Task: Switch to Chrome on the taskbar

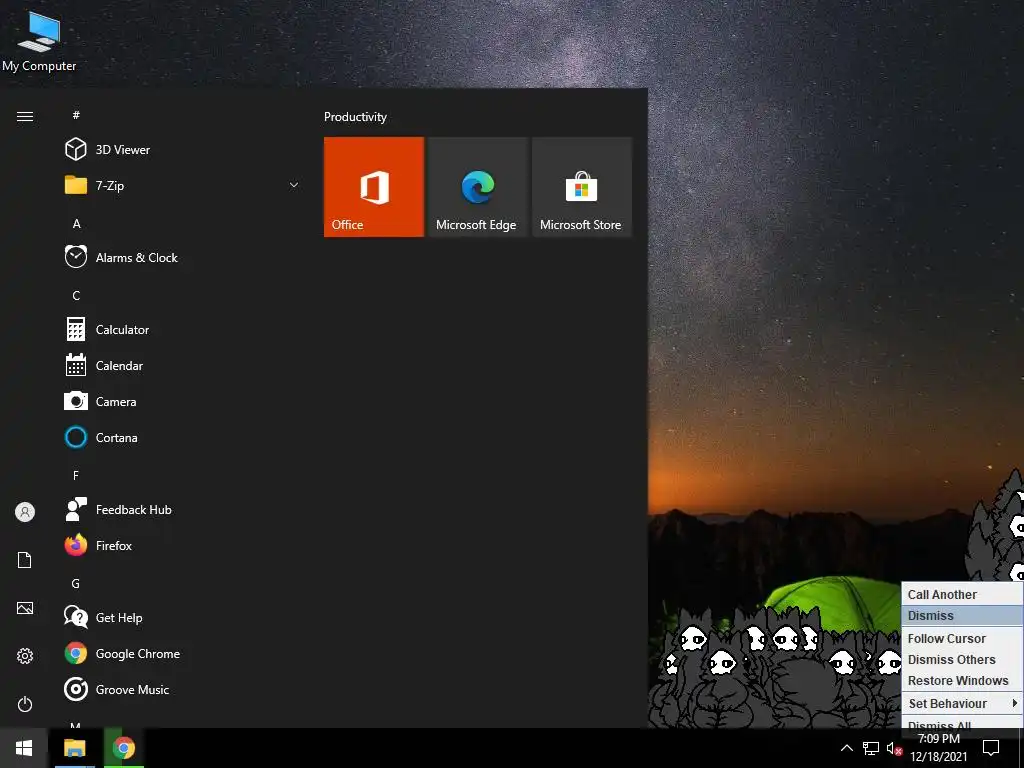Action: click(123, 748)
